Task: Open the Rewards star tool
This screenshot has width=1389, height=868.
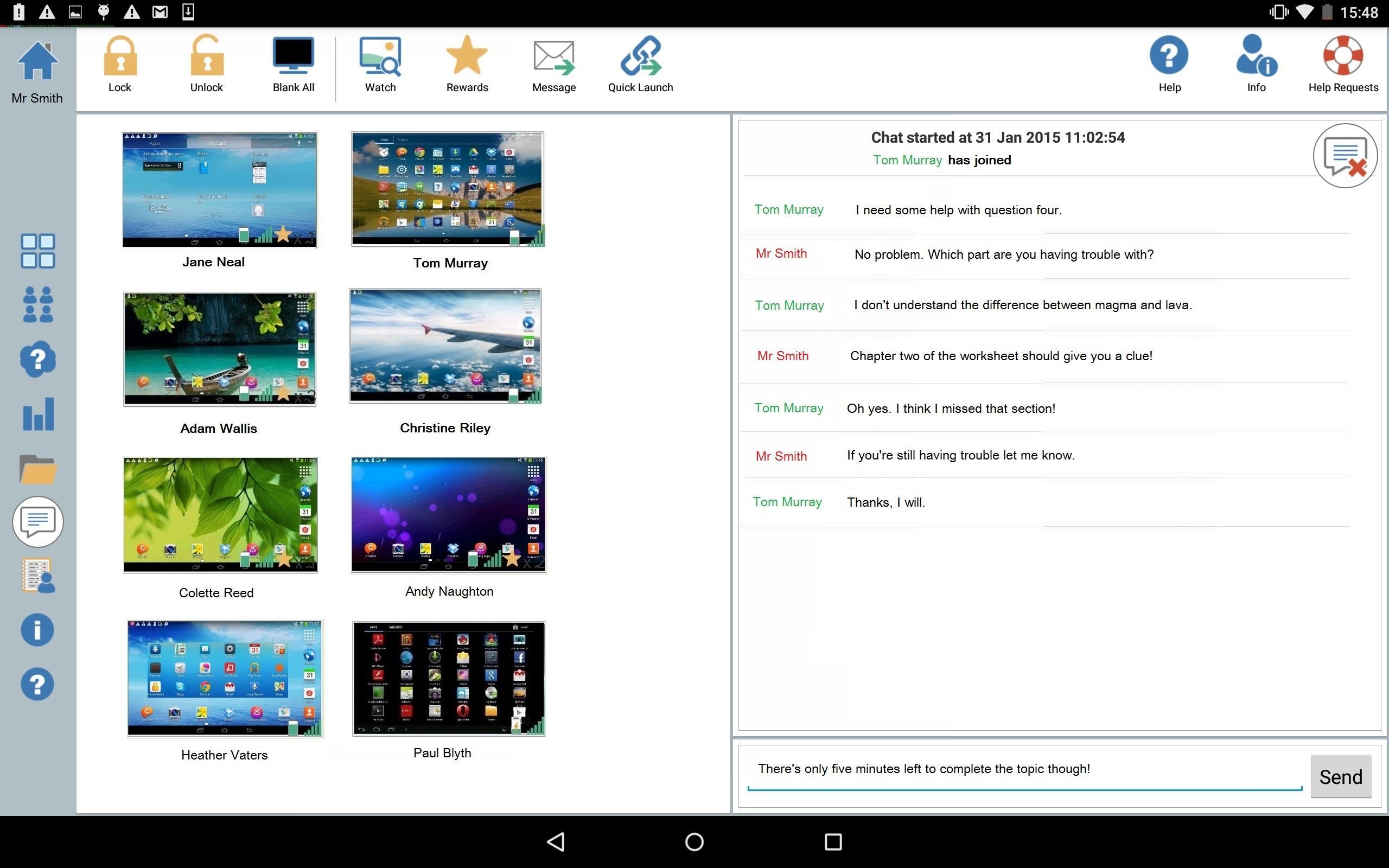Action: [467, 55]
